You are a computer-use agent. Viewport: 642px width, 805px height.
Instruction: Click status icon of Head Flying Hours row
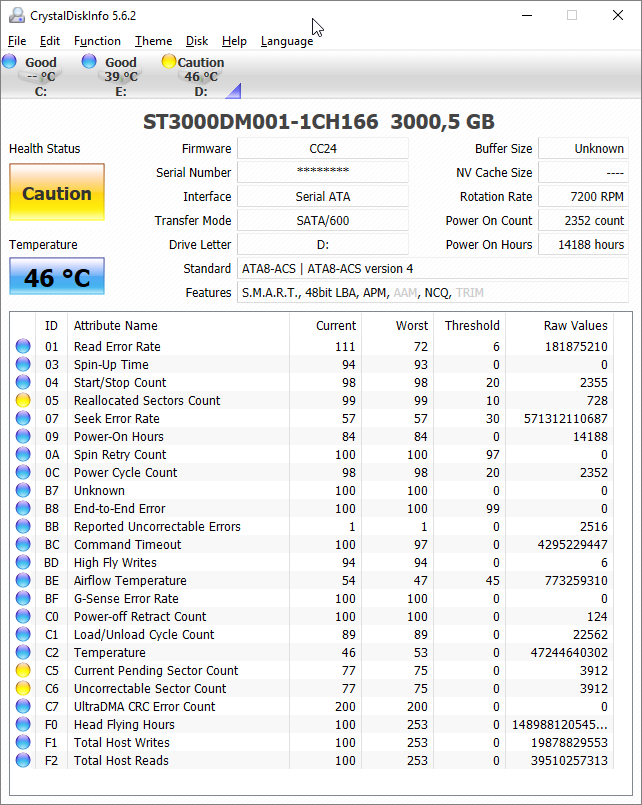point(23,724)
